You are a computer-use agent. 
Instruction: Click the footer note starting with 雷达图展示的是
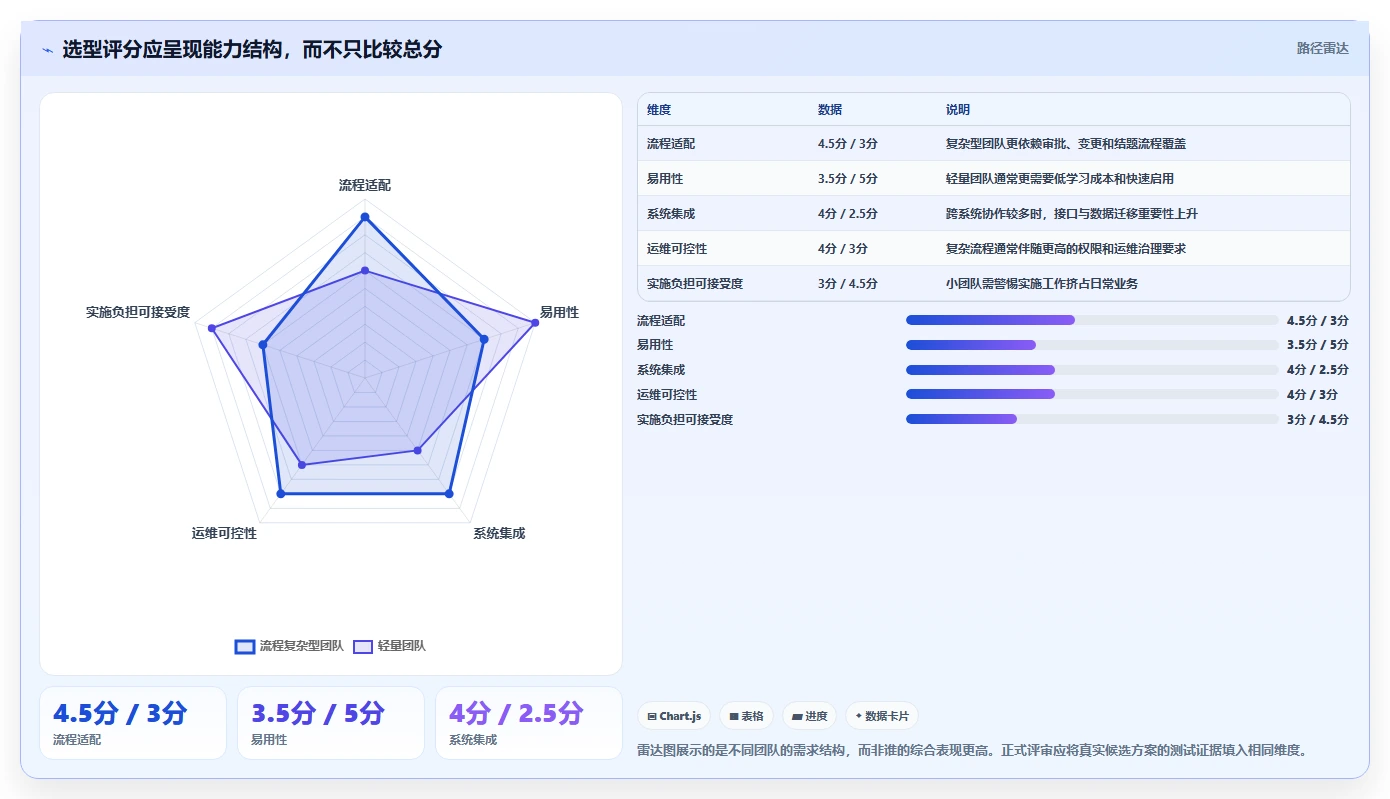[972, 750]
